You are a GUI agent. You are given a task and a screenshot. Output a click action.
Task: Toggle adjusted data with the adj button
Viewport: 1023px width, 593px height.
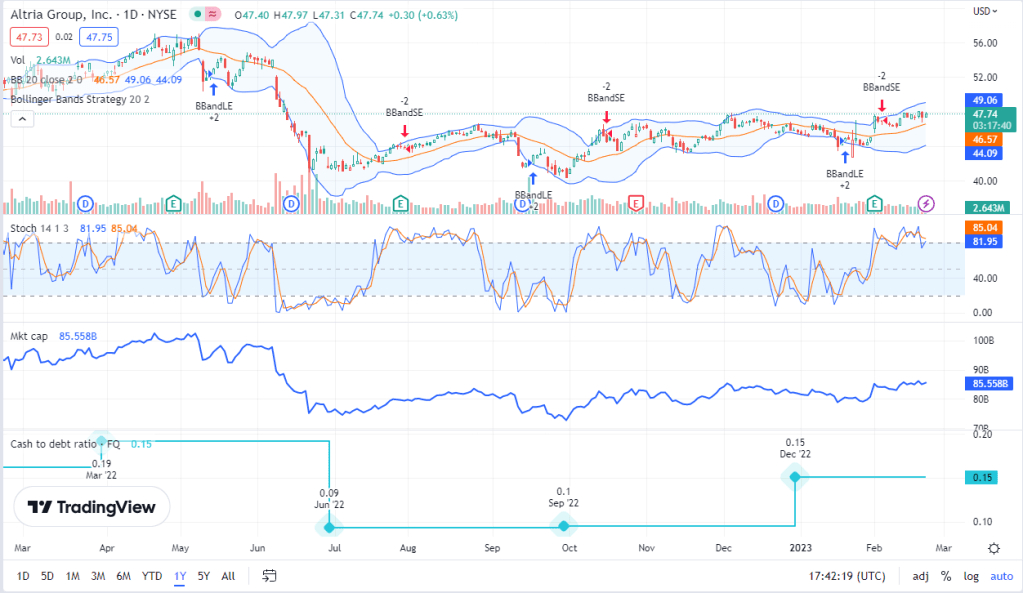(920, 576)
